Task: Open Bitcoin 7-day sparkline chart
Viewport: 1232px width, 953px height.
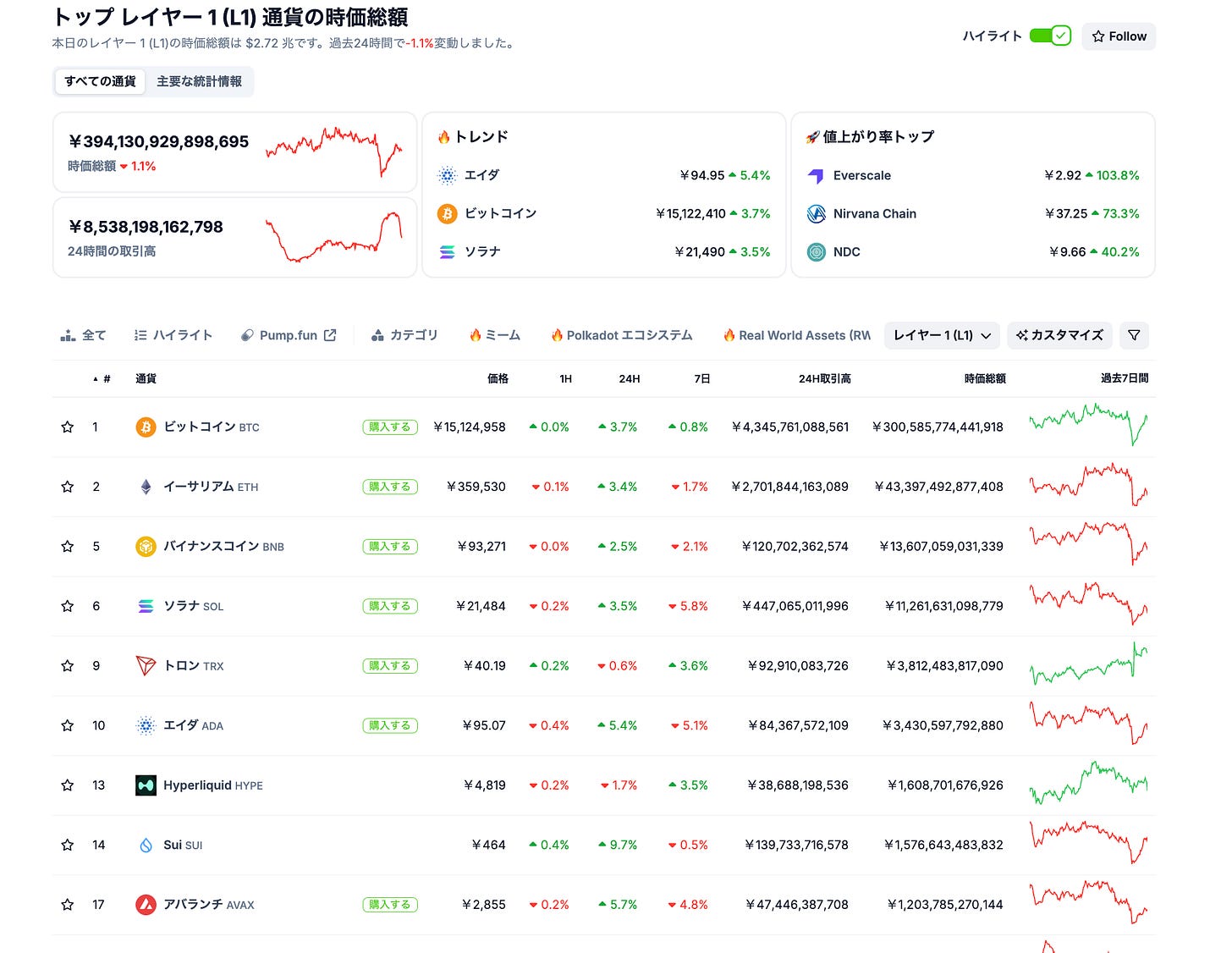Action: pos(1088,425)
